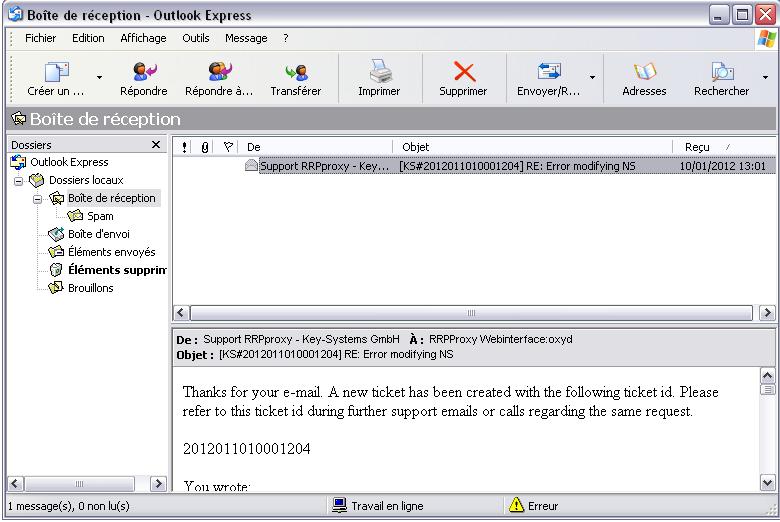780x522 pixels.
Task: Sort by priority exclamation column header
Action: 184,147
